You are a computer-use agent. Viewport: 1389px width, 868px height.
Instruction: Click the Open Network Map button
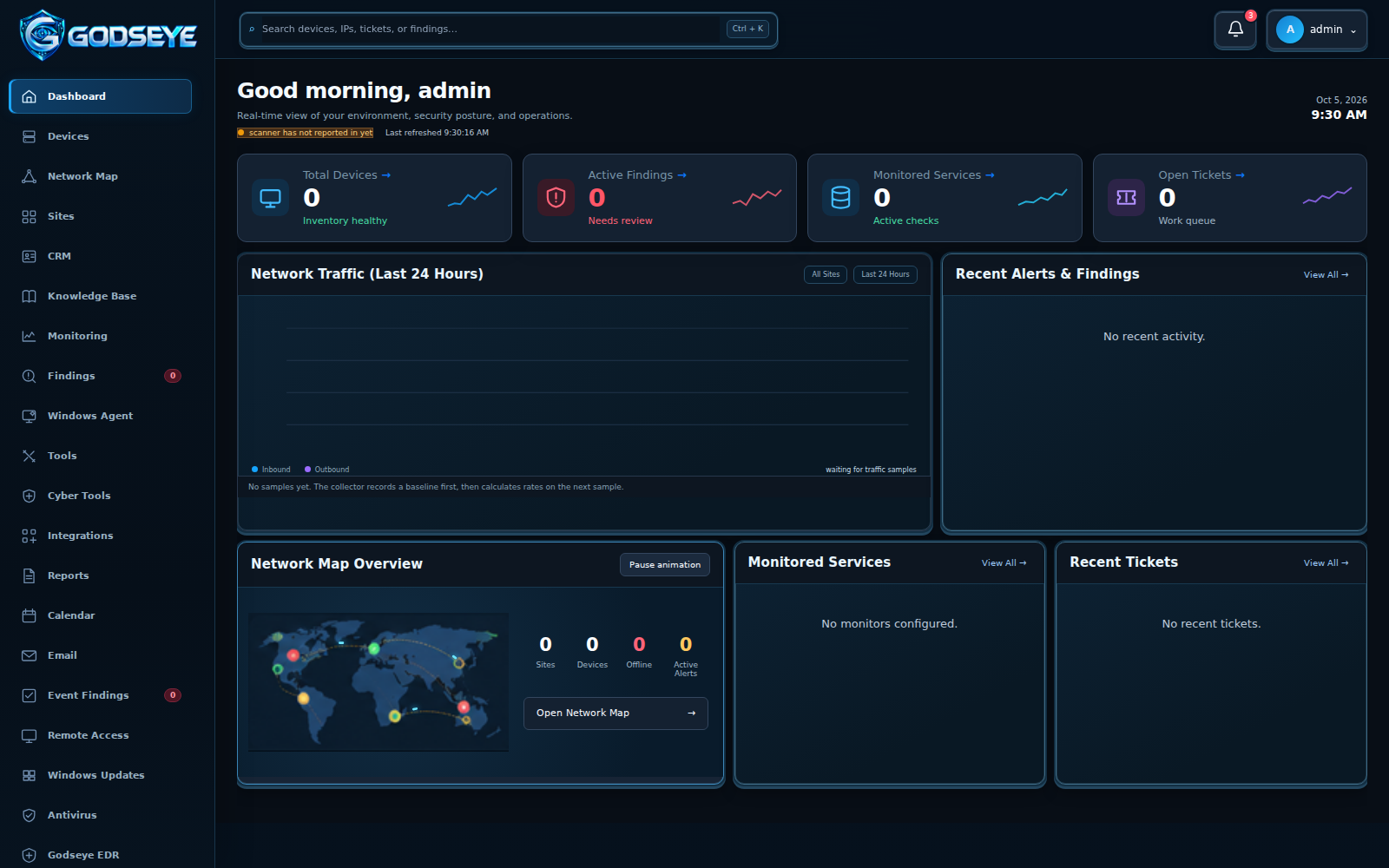(616, 713)
